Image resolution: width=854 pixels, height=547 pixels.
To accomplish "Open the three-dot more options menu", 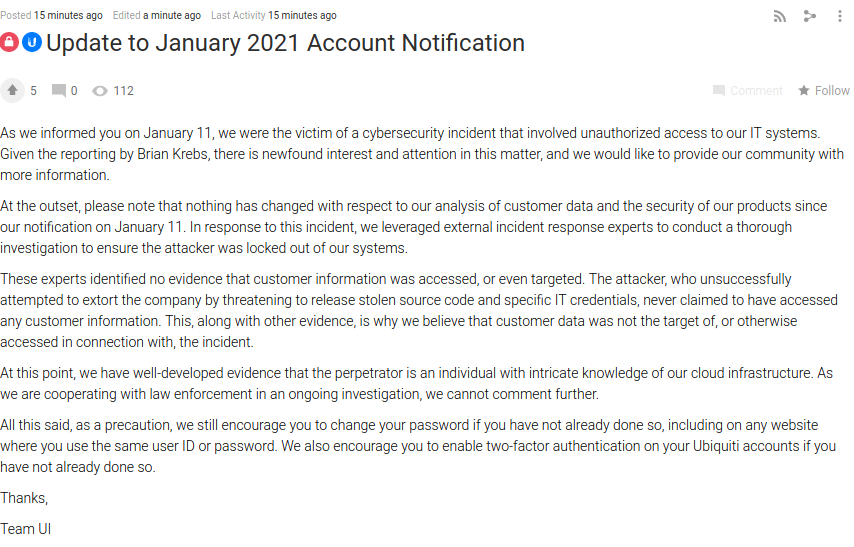I will pyautogui.click(x=839, y=16).
